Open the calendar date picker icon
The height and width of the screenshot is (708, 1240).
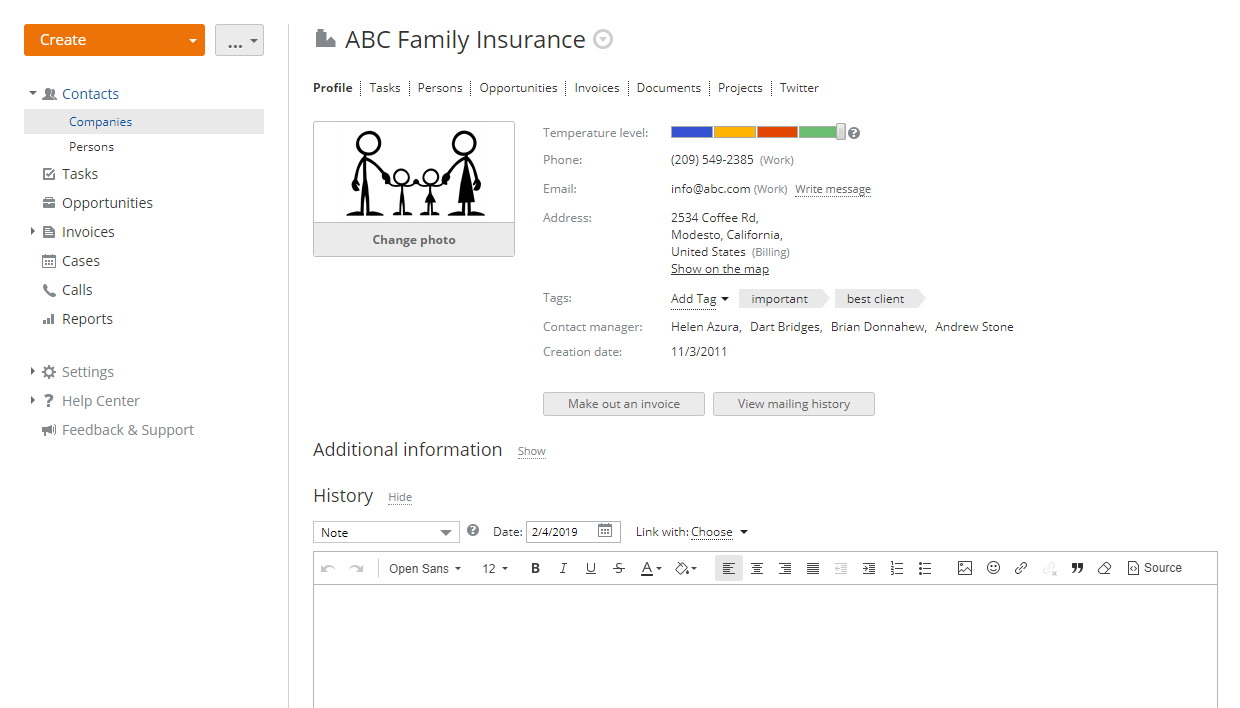(605, 532)
